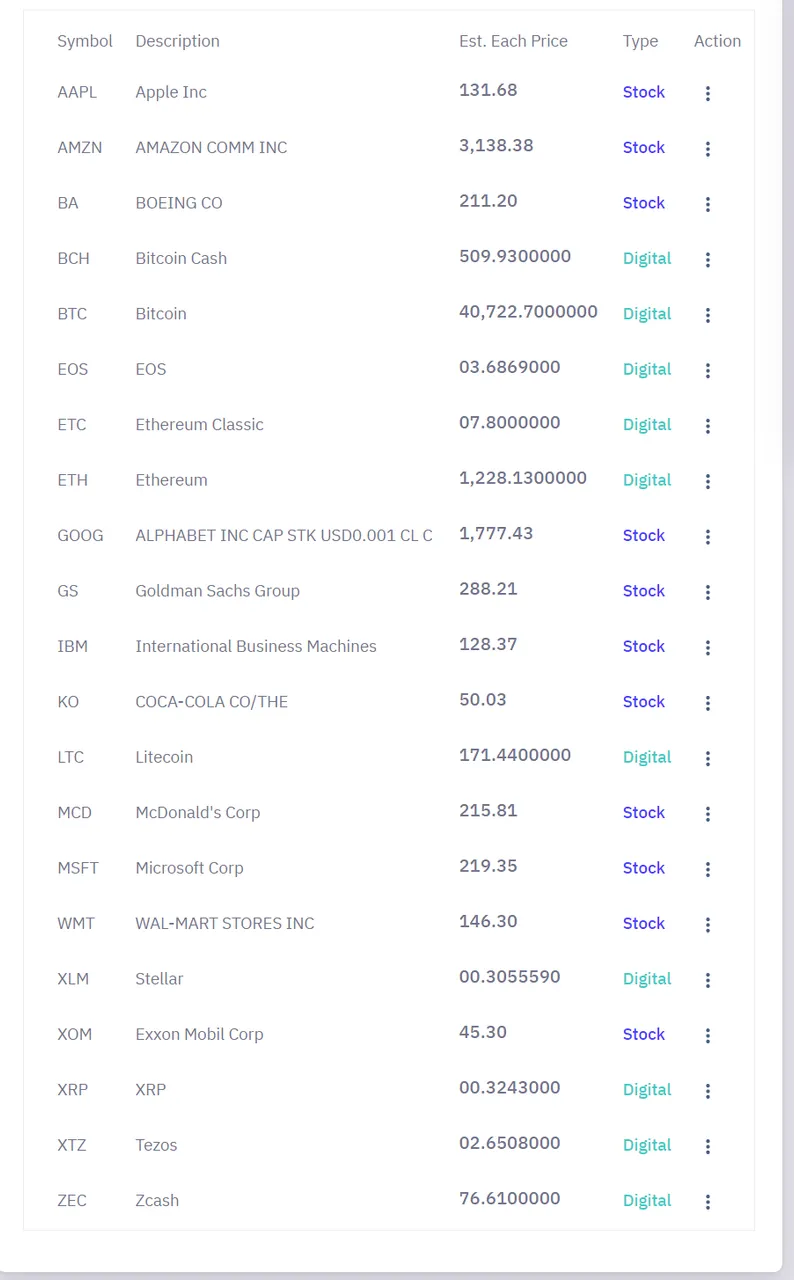Click Stock type link for AMZN
Viewport: 794px width, 1280px height.
[x=644, y=147]
